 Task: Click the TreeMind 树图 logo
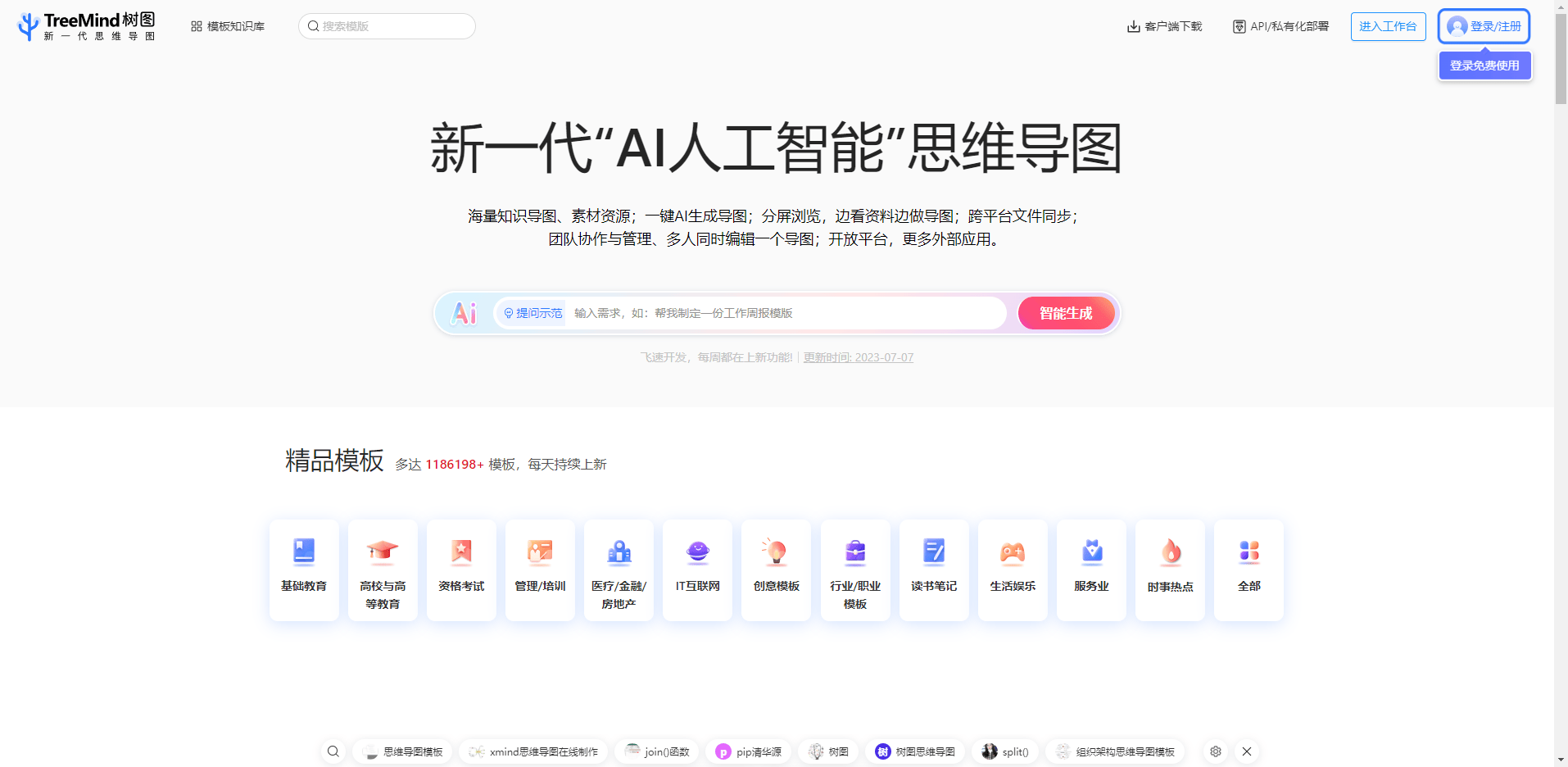click(x=84, y=25)
